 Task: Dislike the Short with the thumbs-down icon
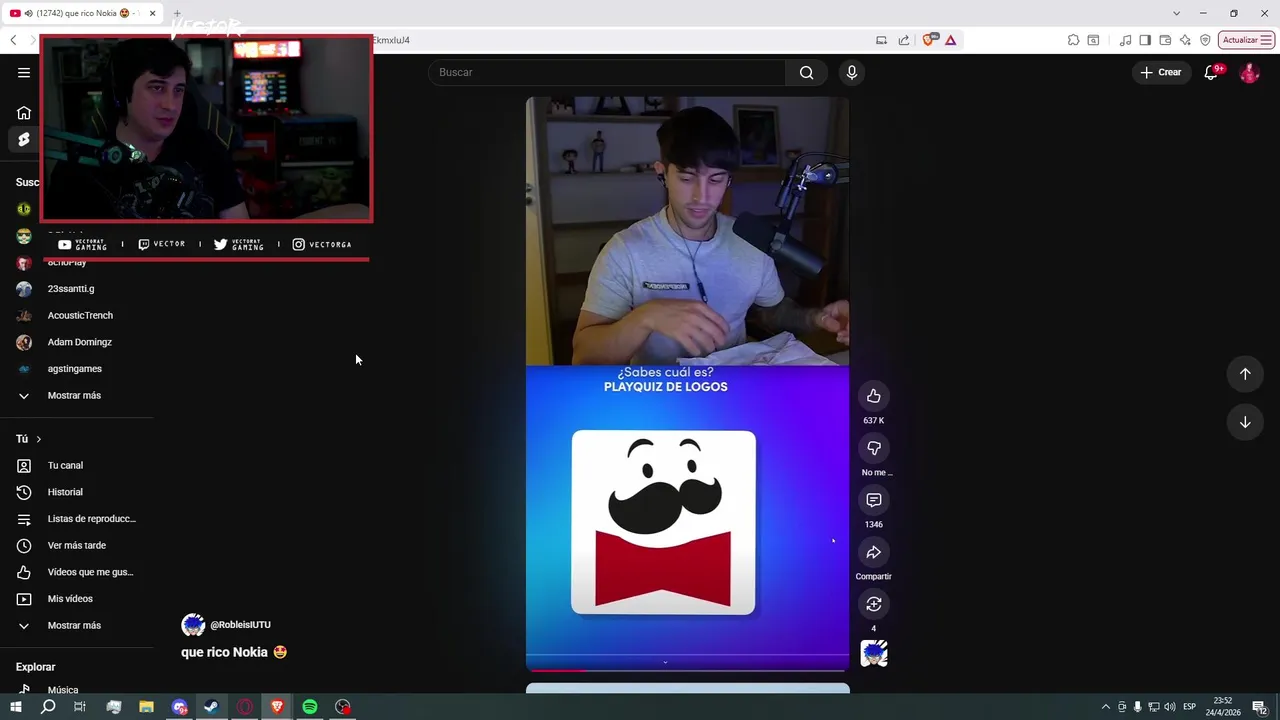point(874,448)
